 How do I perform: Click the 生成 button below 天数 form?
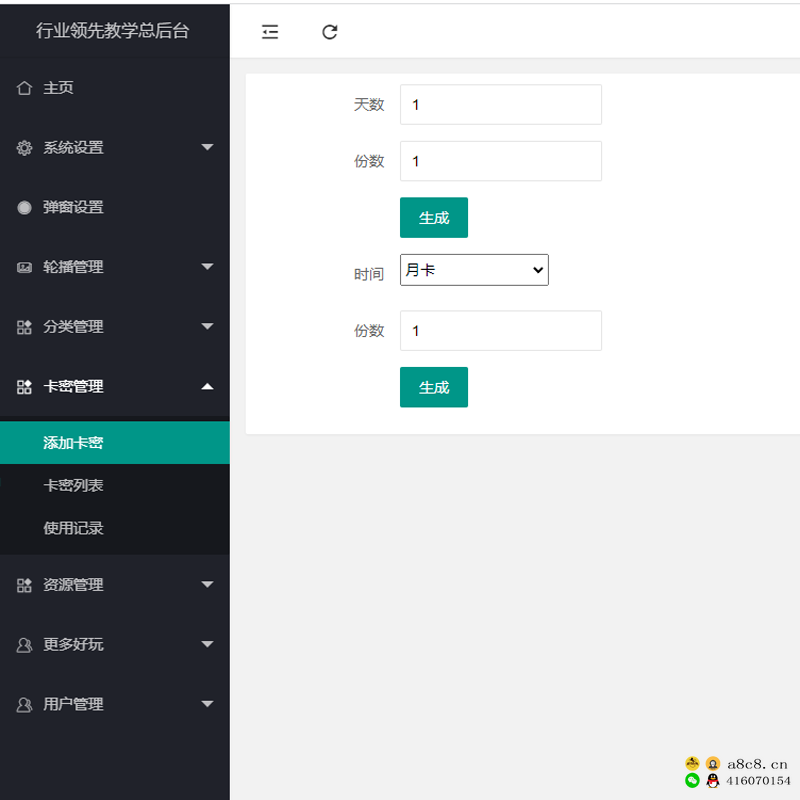pos(434,217)
